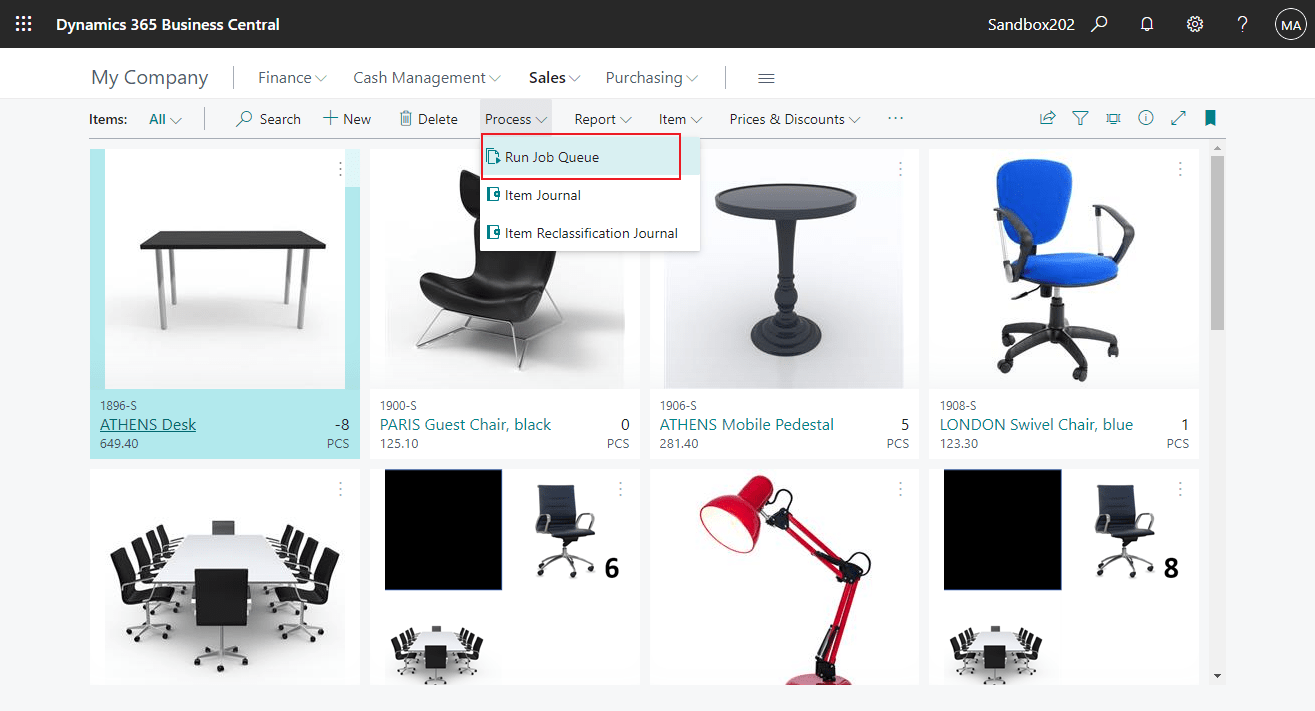Expand the Items list to full page
Image resolution: width=1315 pixels, height=711 pixels.
point(1178,118)
